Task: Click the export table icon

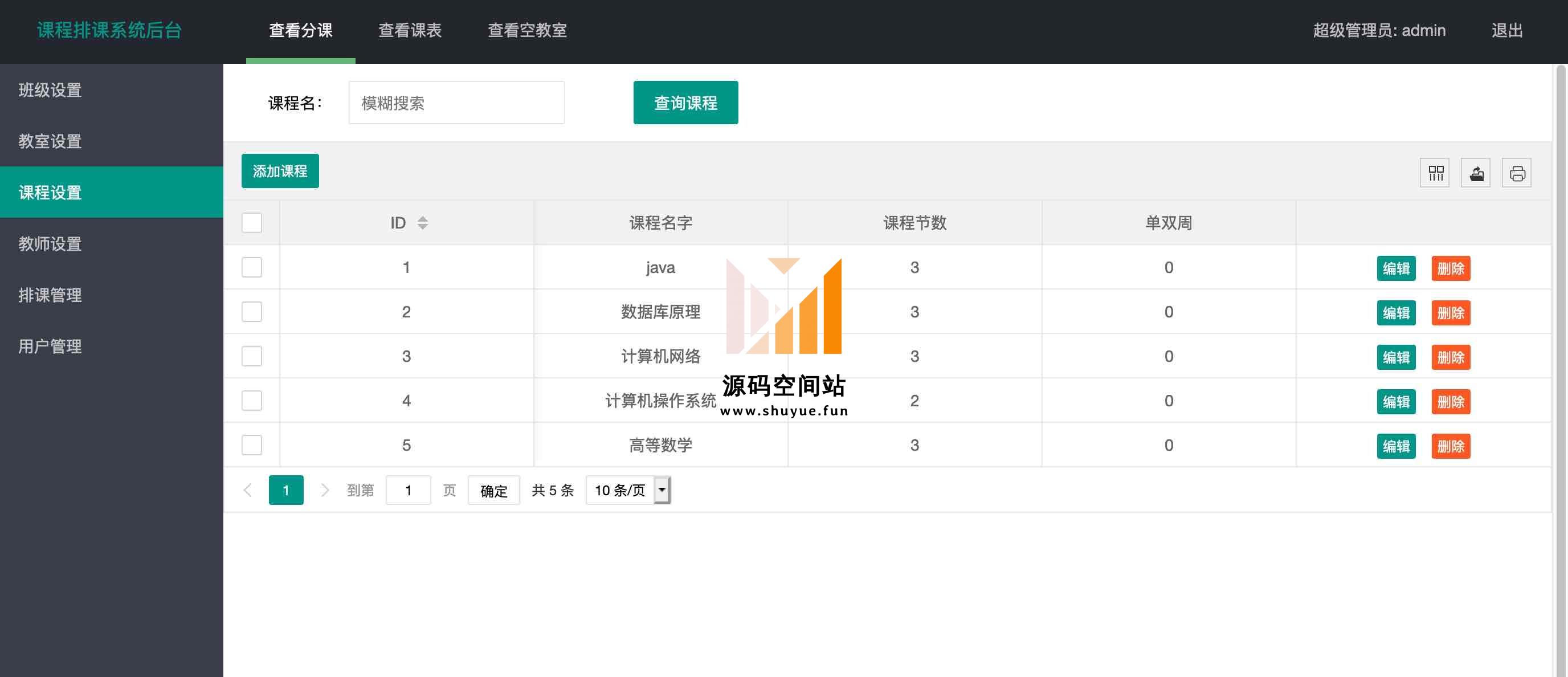Action: point(1476,173)
